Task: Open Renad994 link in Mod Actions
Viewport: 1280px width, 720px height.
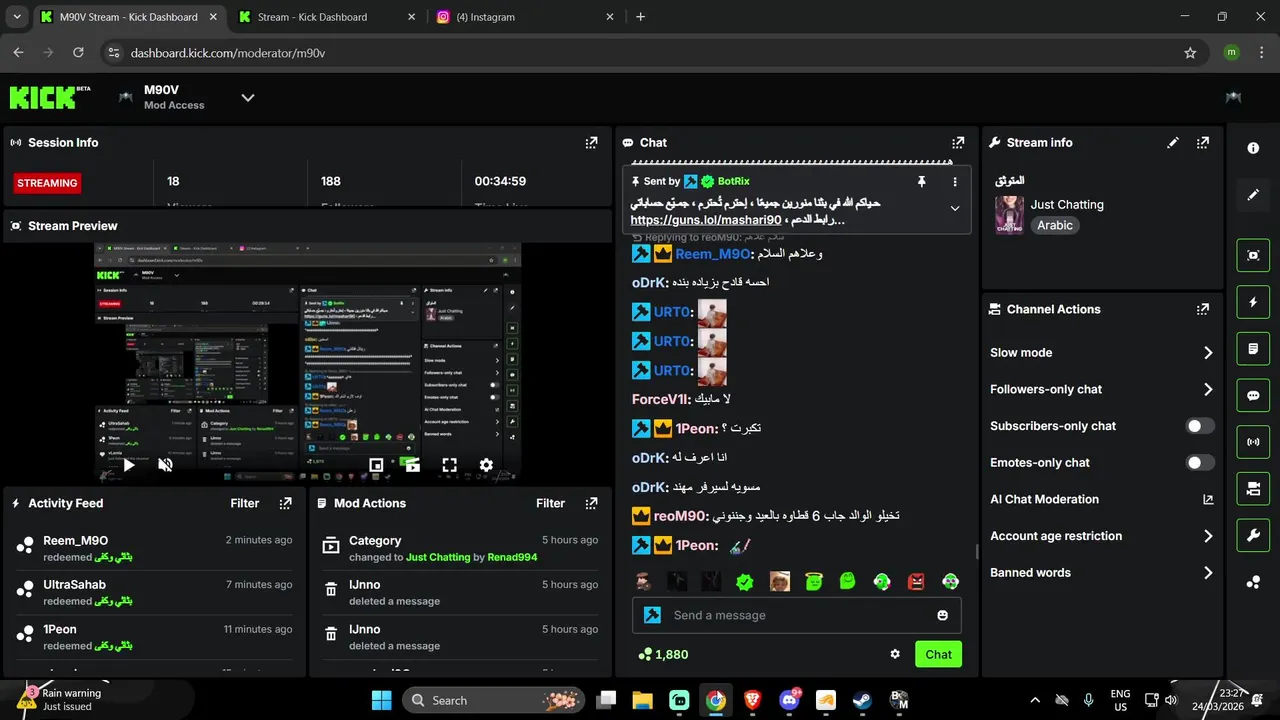Action: [512, 557]
